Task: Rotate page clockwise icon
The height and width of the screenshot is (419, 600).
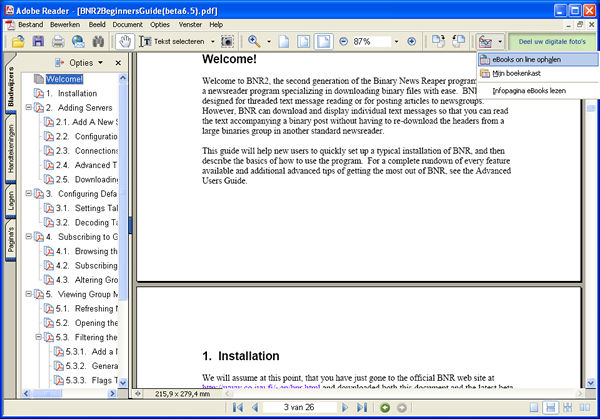Action: click(x=438, y=41)
